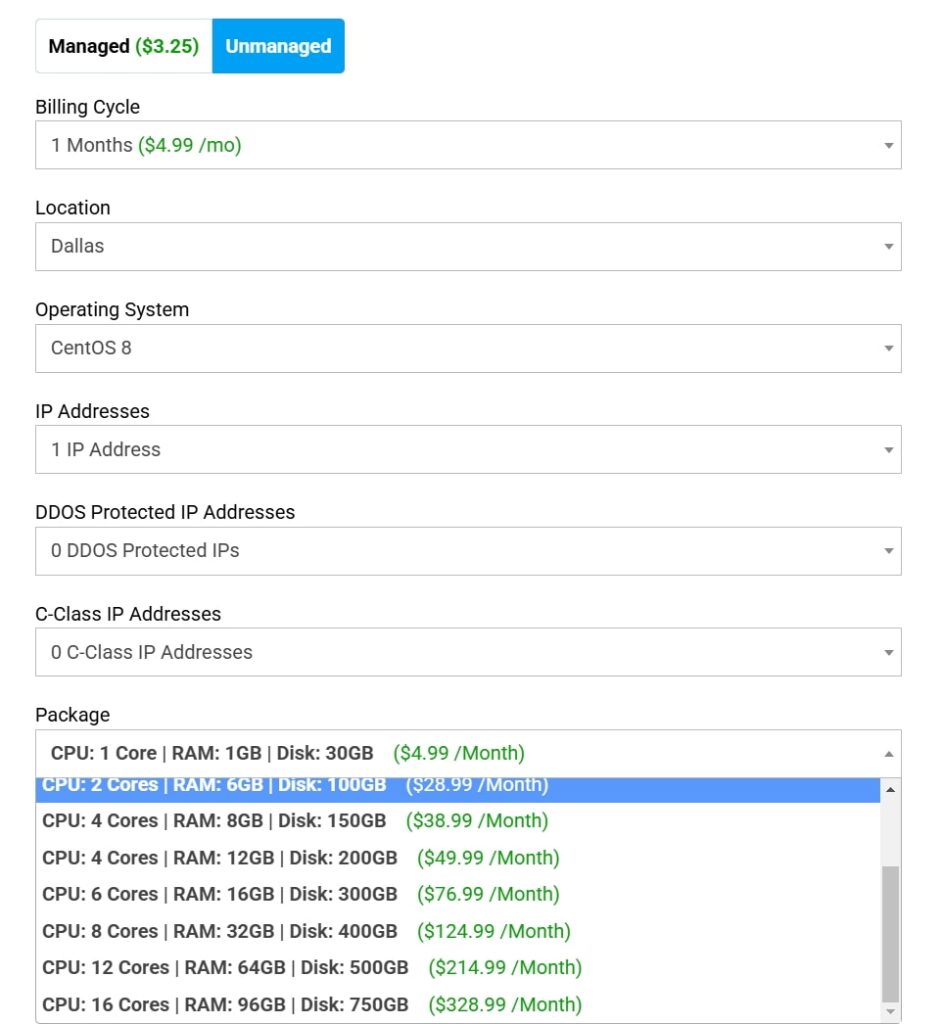The height and width of the screenshot is (1024, 942).
Task: Expand the DDOS Protected IP Addresses dropdown
Action: coord(468,550)
